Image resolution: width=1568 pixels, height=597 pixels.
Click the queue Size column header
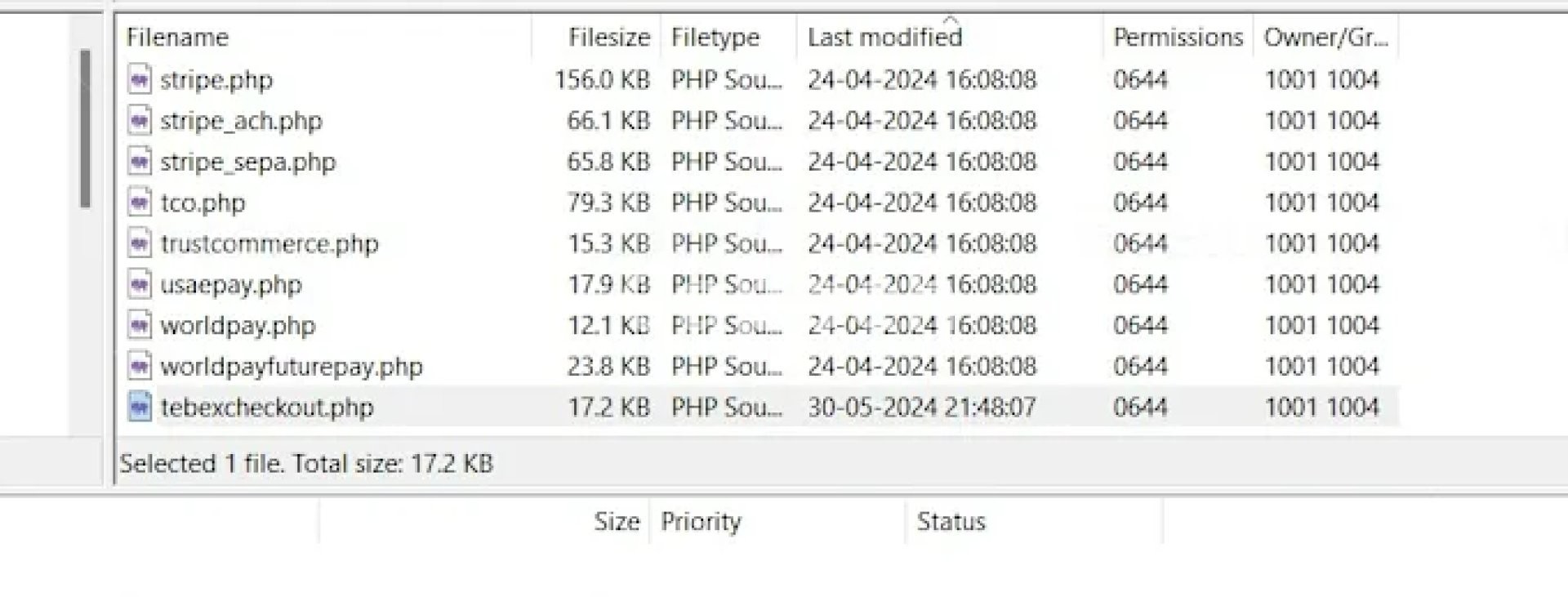pyautogui.click(x=617, y=521)
